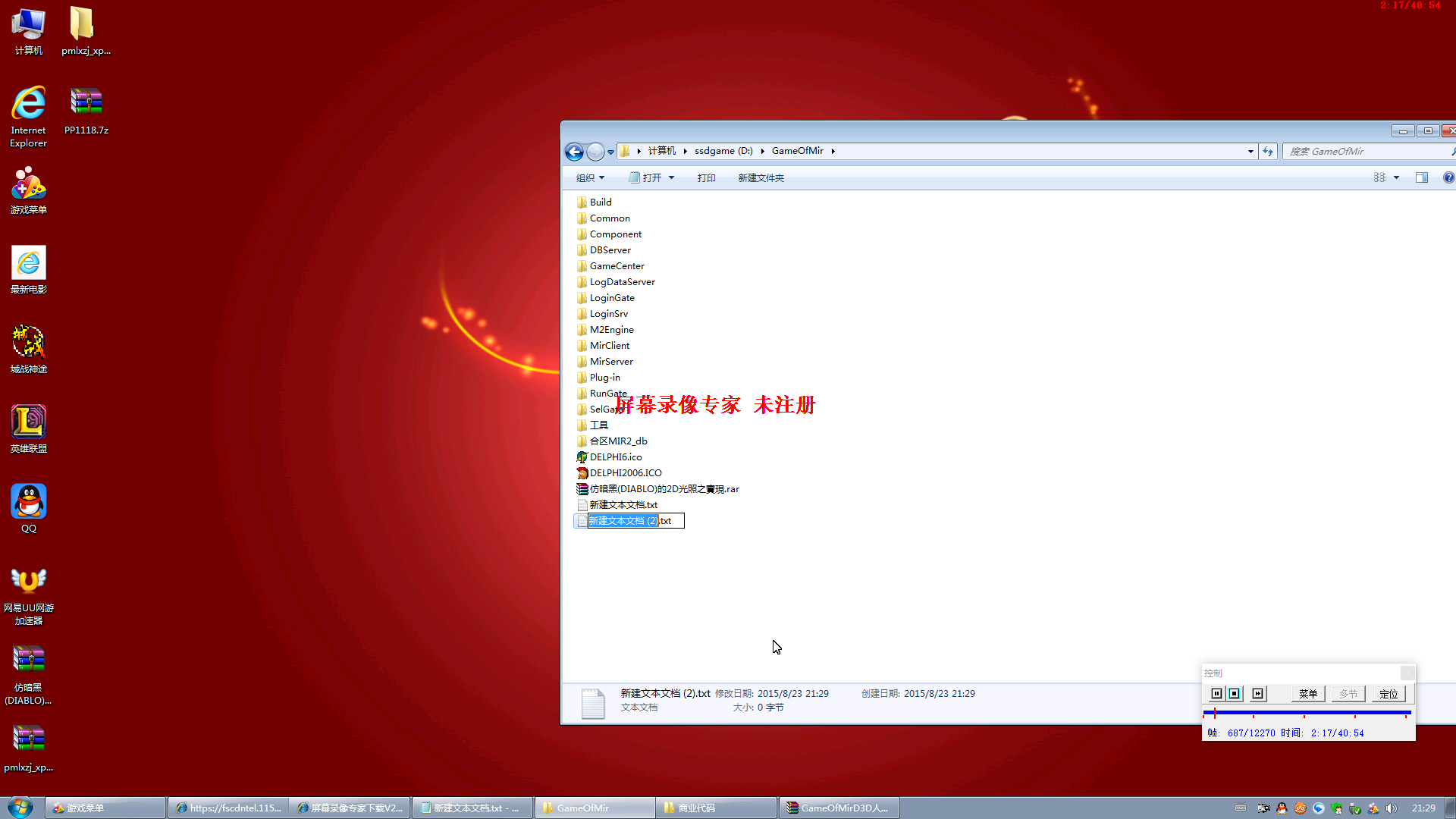
Task: Expand the 打开 dropdown arrow
Action: pyautogui.click(x=671, y=178)
